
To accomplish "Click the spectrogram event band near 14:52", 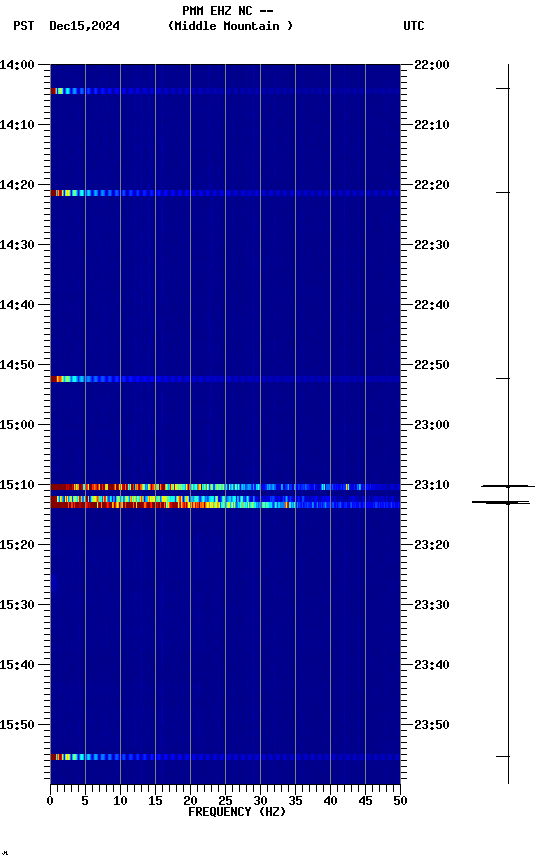I will (x=225, y=379).
